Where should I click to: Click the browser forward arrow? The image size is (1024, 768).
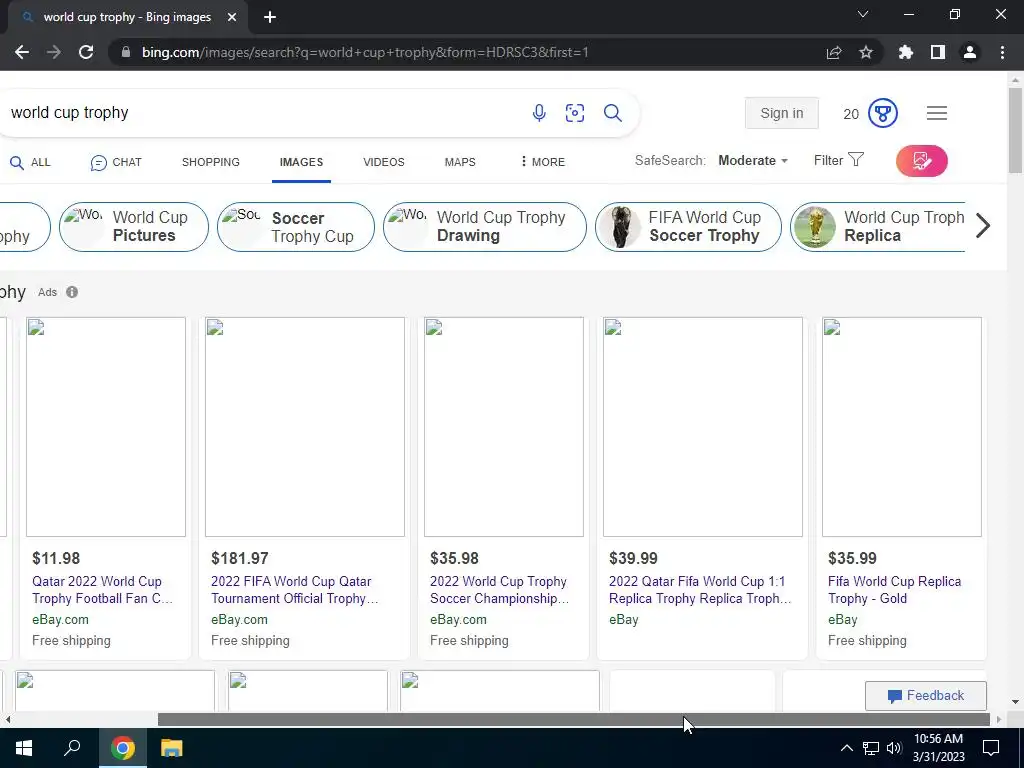point(54,52)
